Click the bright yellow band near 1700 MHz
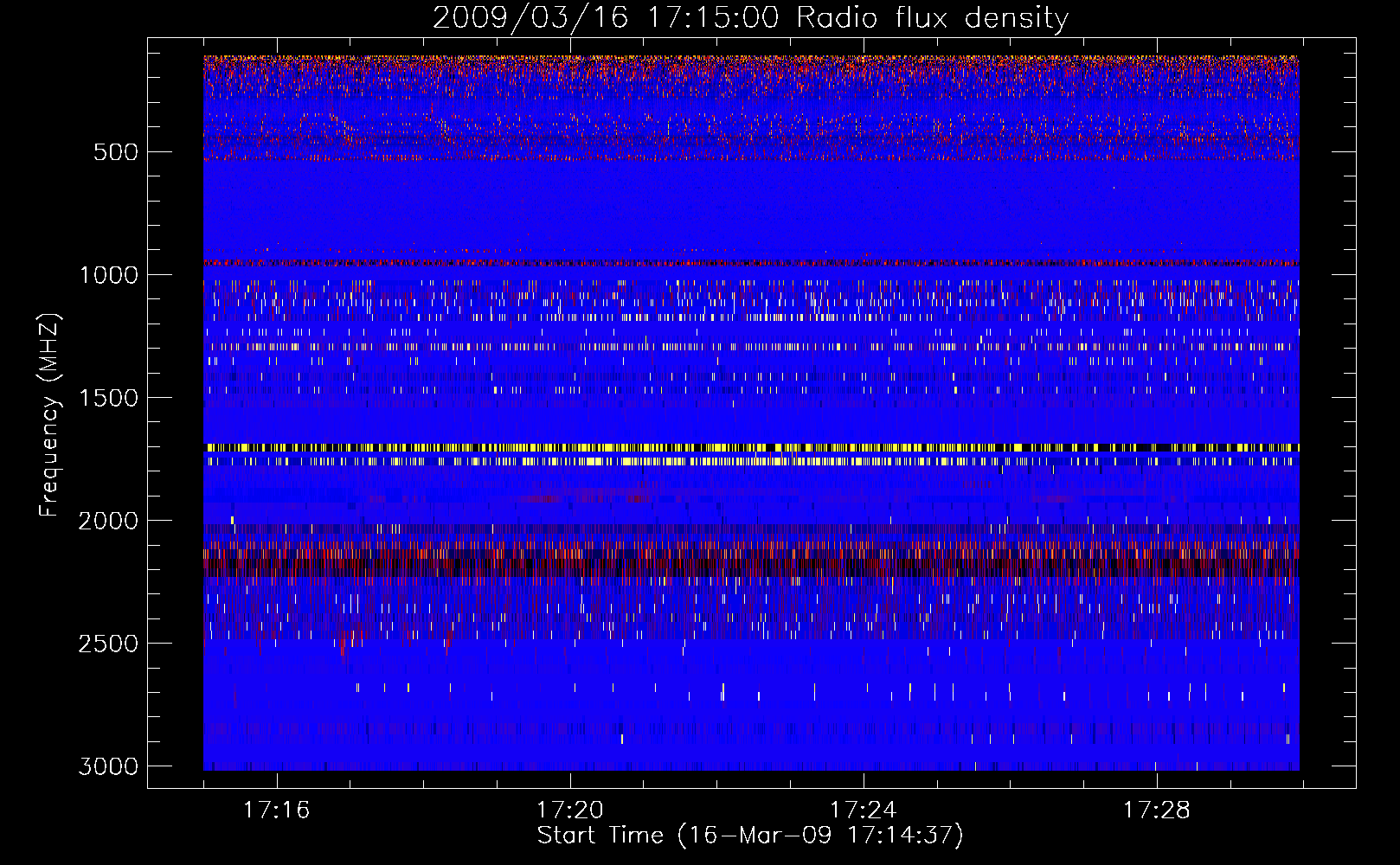The width and height of the screenshot is (1400, 865). 751,448
